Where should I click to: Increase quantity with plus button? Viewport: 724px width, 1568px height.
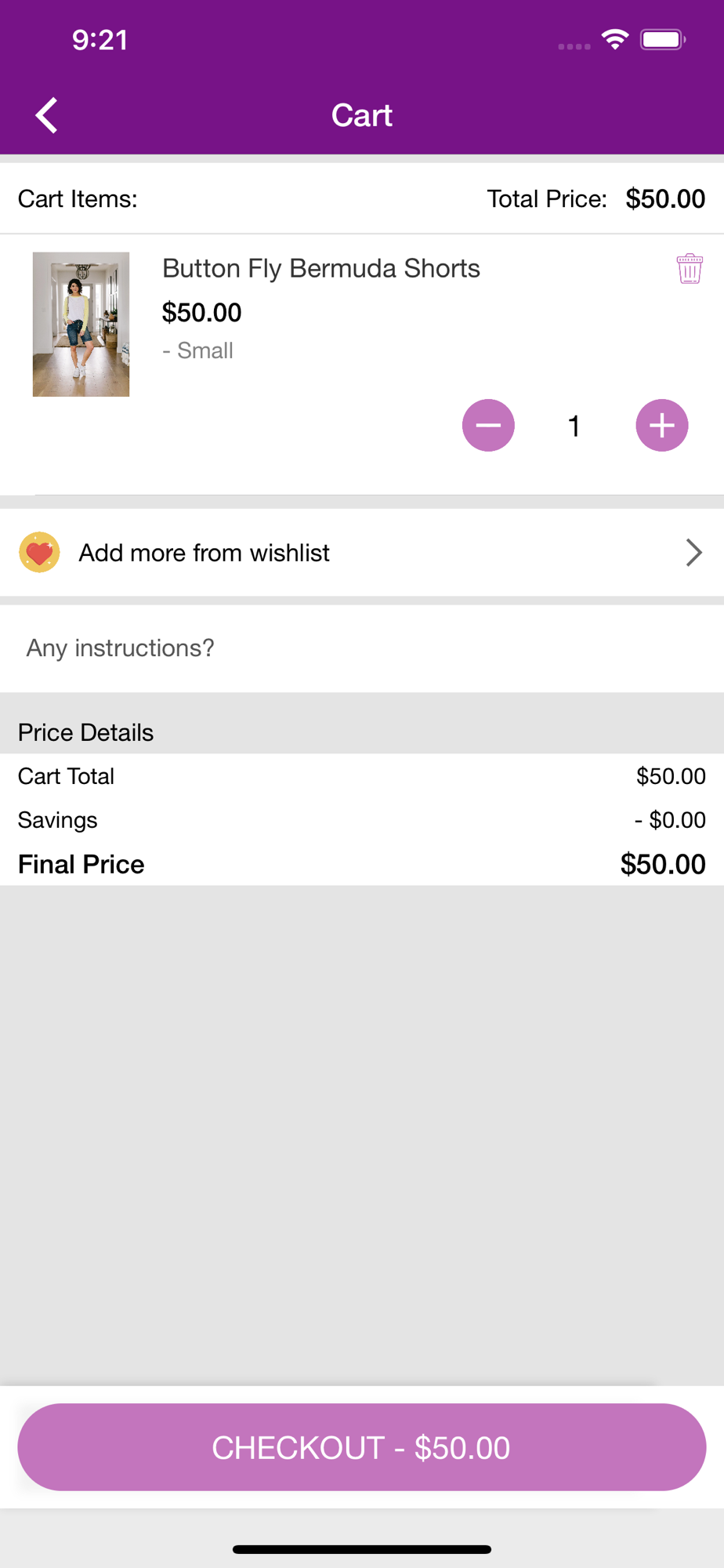(x=662, y=426)
